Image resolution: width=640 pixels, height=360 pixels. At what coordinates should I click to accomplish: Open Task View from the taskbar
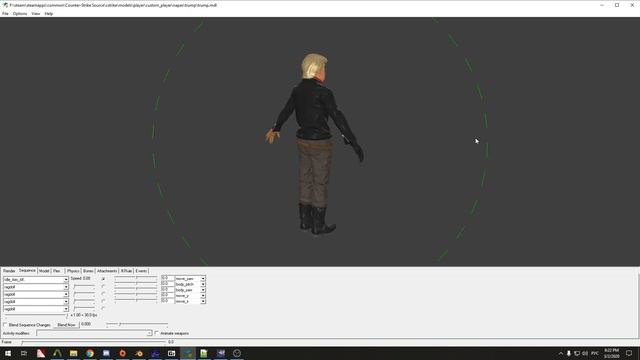[x=24, y=353]
